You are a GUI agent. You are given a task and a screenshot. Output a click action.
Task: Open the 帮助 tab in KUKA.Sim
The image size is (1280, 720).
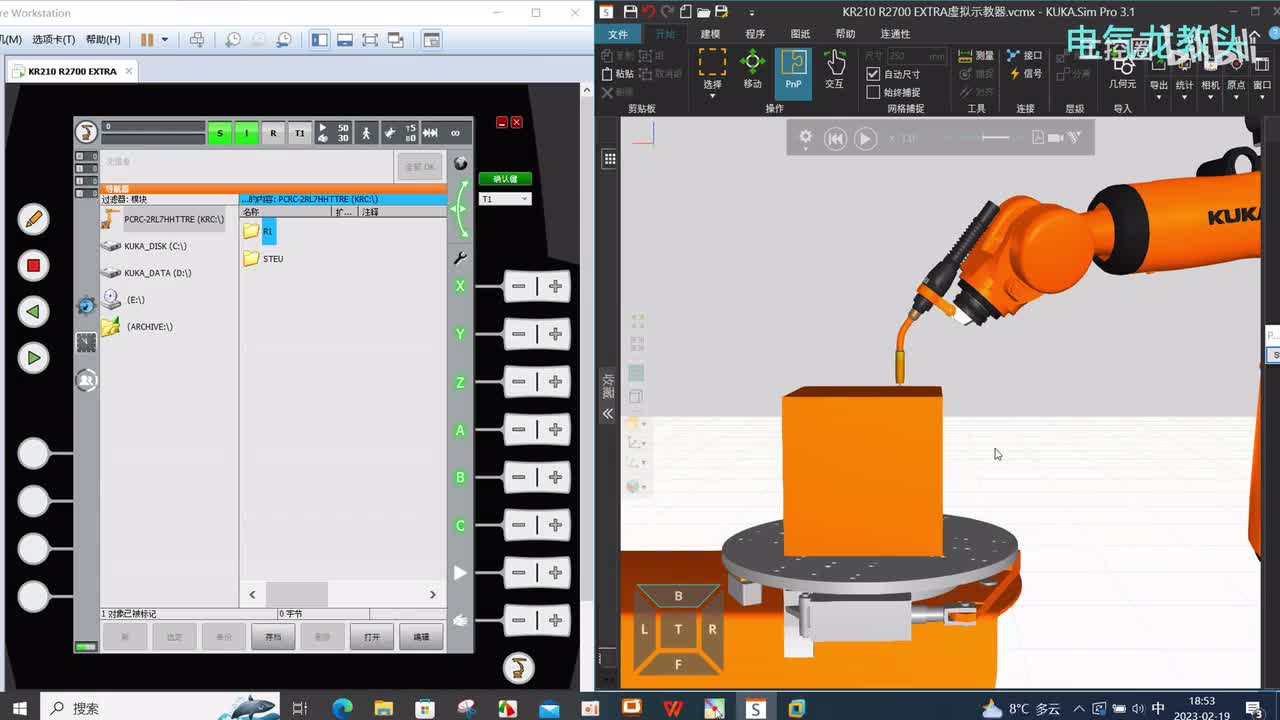pyautogui.click(x=845, y=34)
